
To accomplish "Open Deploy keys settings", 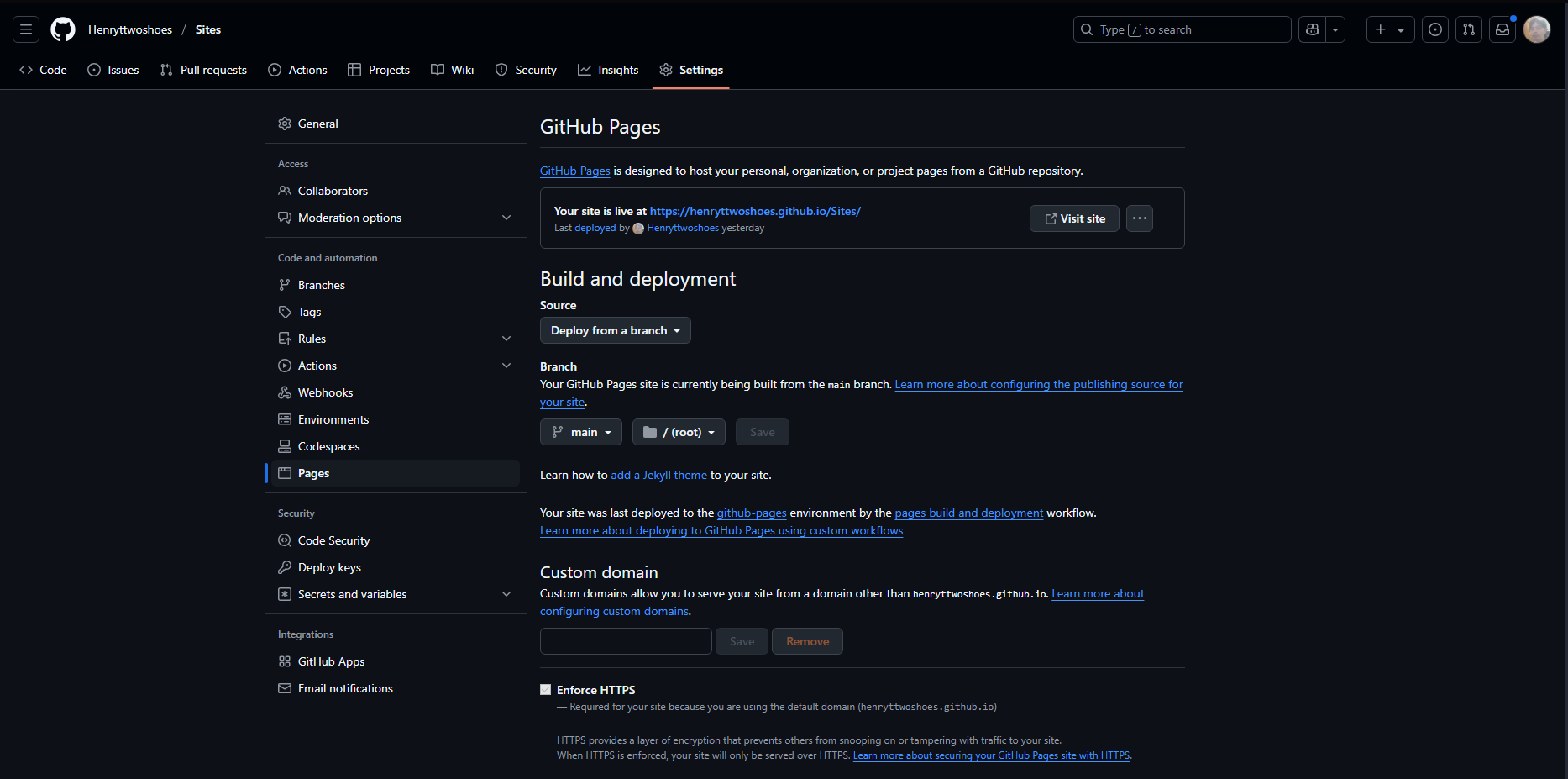I will (396, 567).
